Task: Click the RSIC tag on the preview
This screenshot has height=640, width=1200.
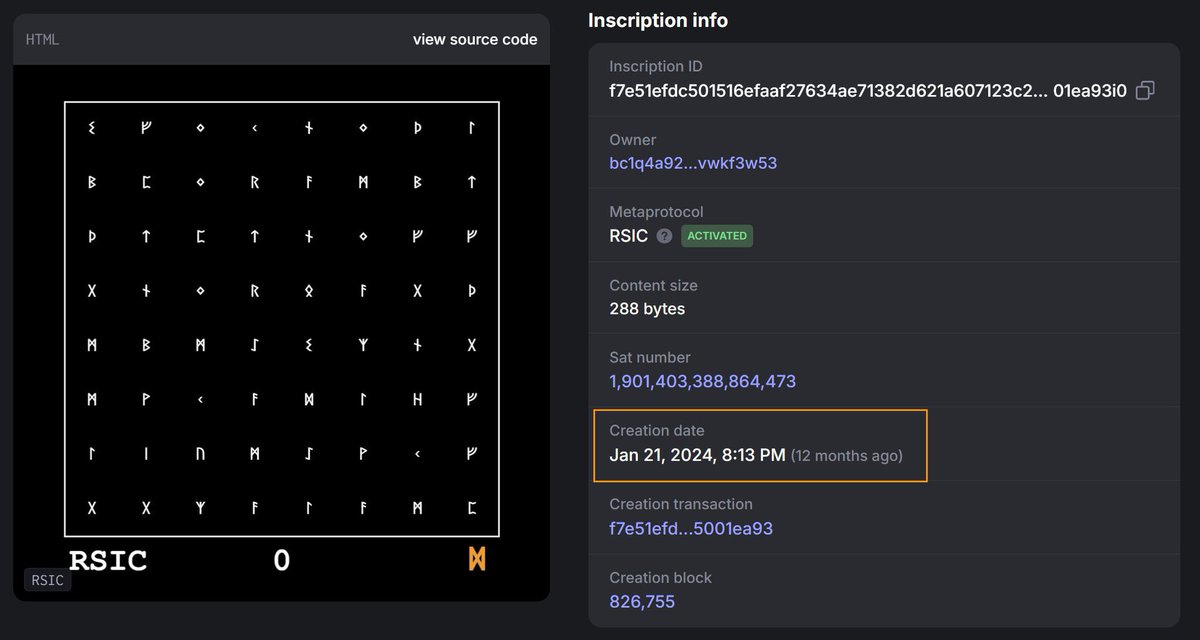Action: pyautogui.click(x=48, y=580)
